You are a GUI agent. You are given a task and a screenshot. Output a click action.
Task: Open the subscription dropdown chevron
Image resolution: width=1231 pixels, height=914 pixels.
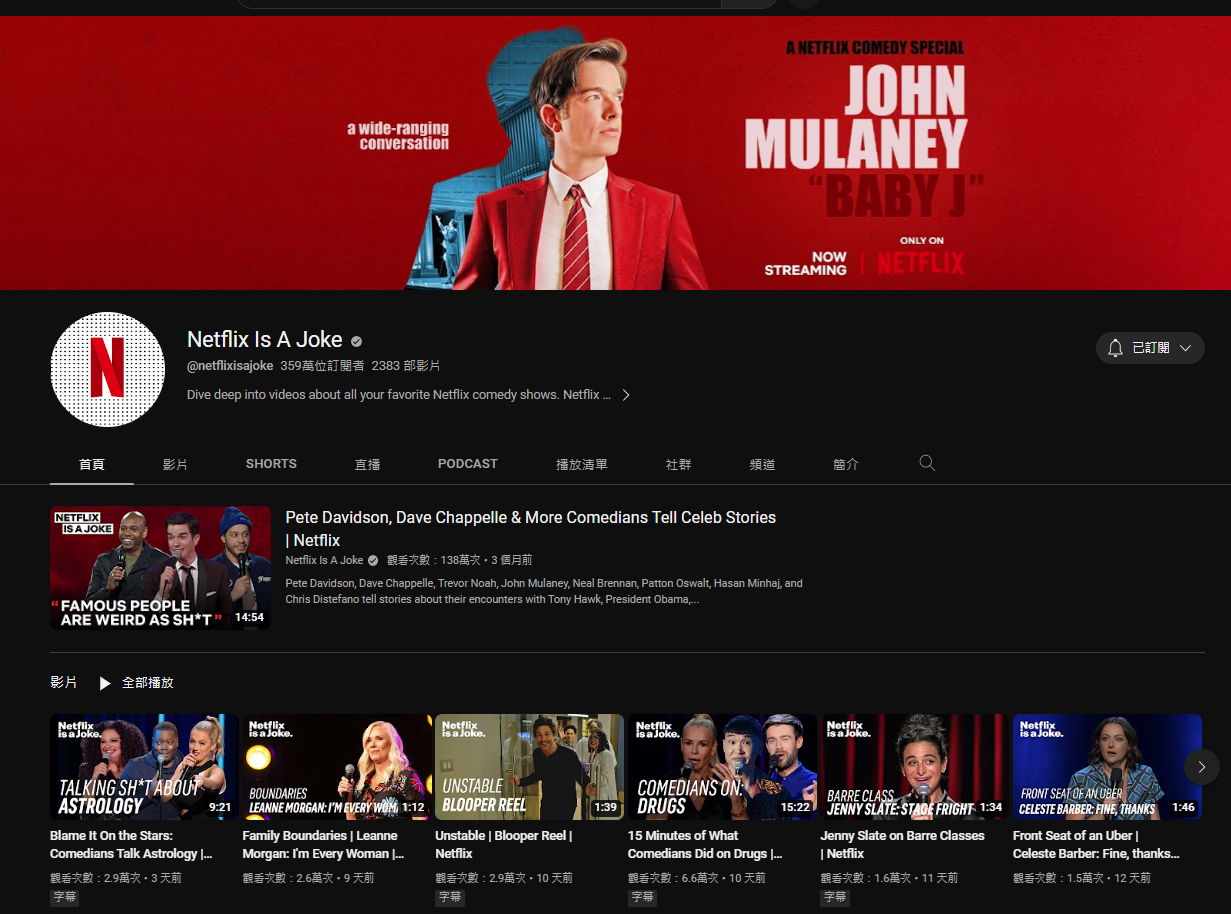coord(1185,348)
